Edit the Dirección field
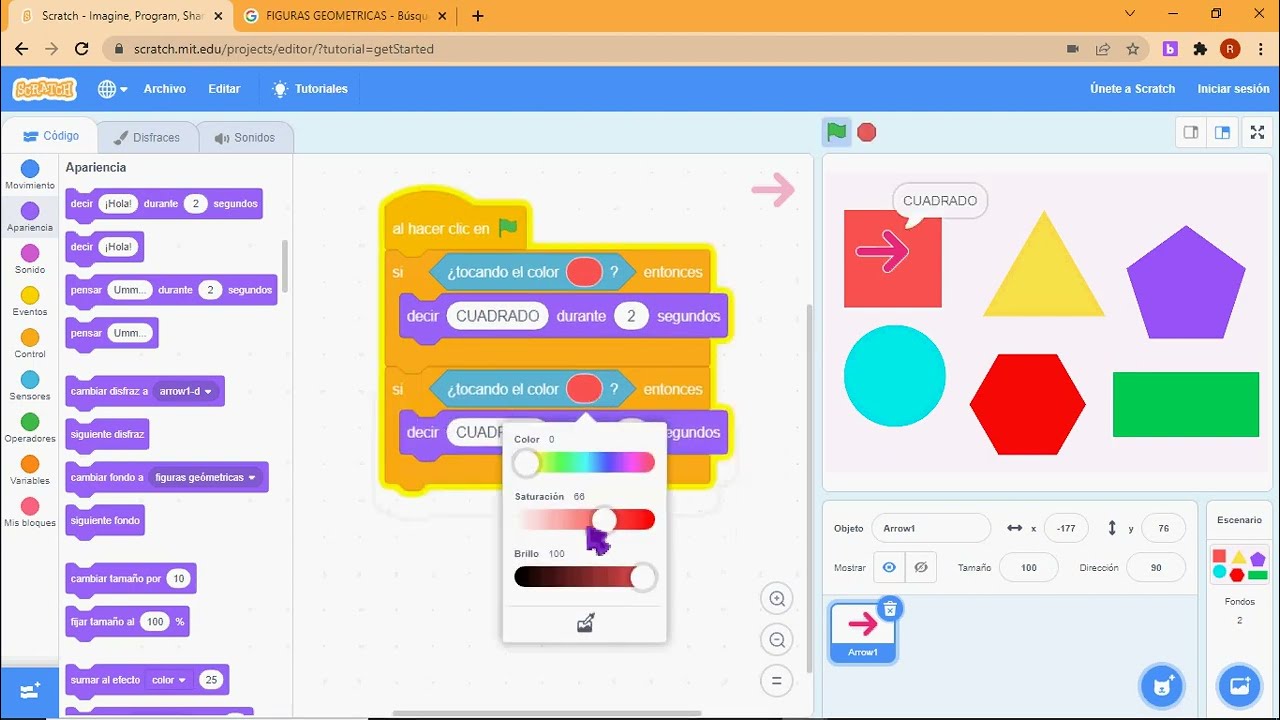Screen dimensions: 1280x720 (x=1156, y=567)
